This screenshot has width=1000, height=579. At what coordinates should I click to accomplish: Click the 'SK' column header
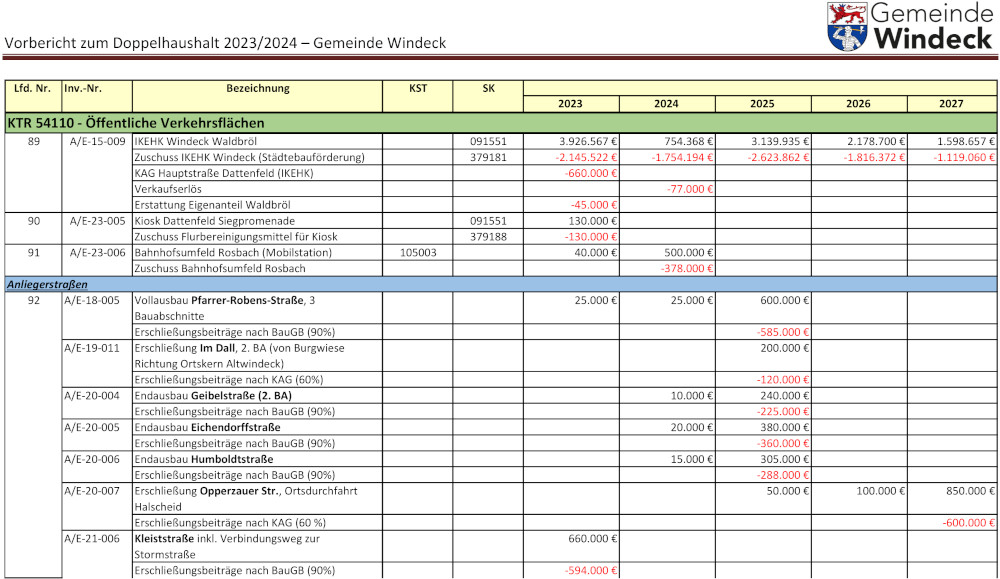pos(489,88)
